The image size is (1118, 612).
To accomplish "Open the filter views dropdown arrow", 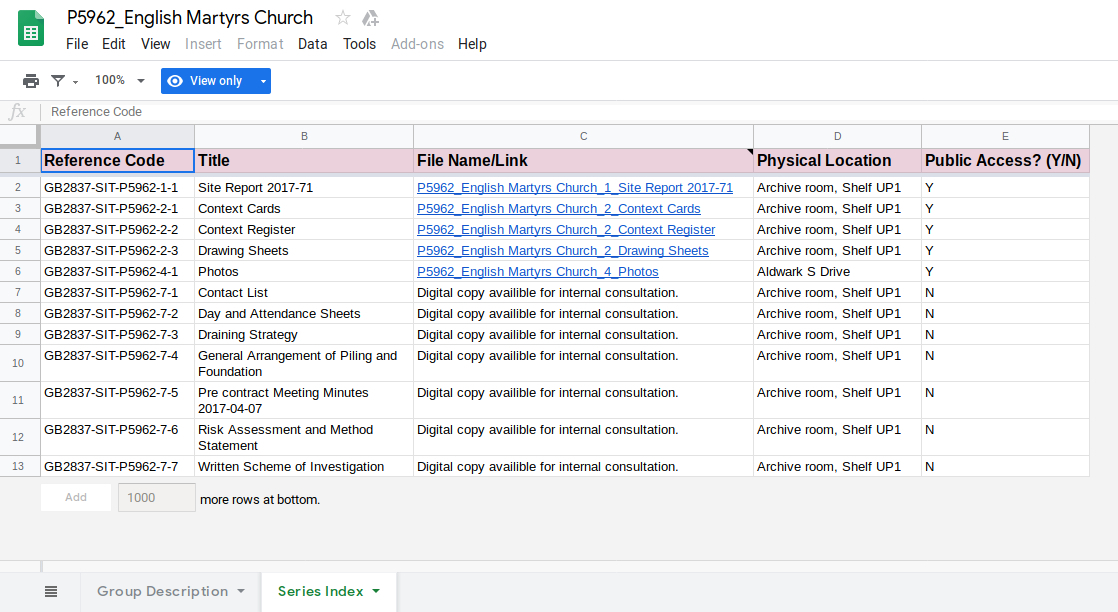I will (x=76, y=82).
